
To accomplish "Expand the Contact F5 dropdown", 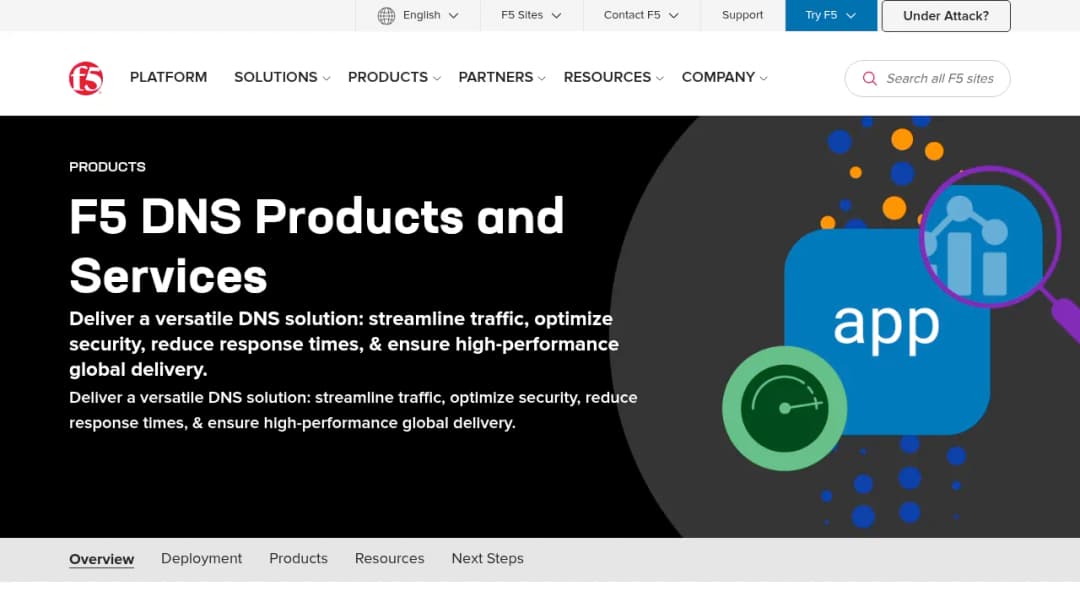I will pos(641,15).
